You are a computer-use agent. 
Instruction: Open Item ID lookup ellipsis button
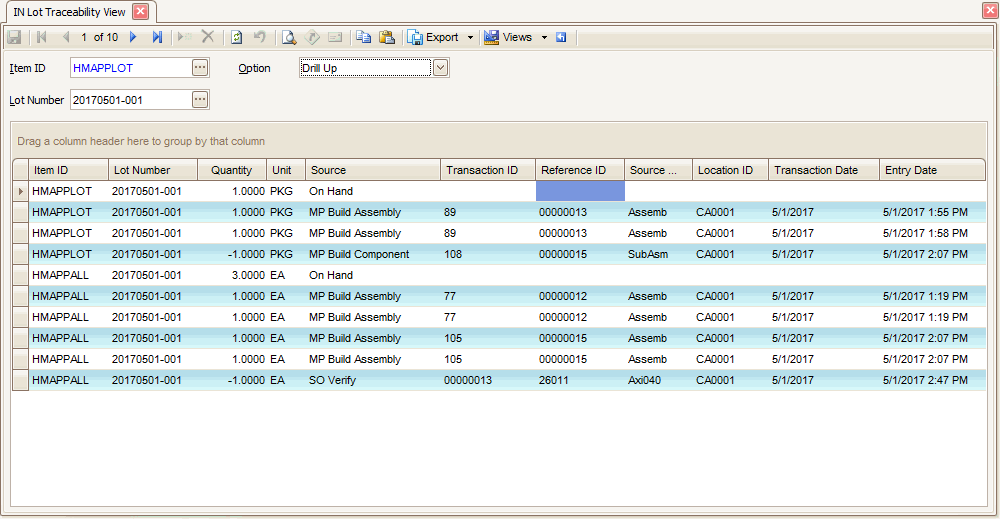200,67
